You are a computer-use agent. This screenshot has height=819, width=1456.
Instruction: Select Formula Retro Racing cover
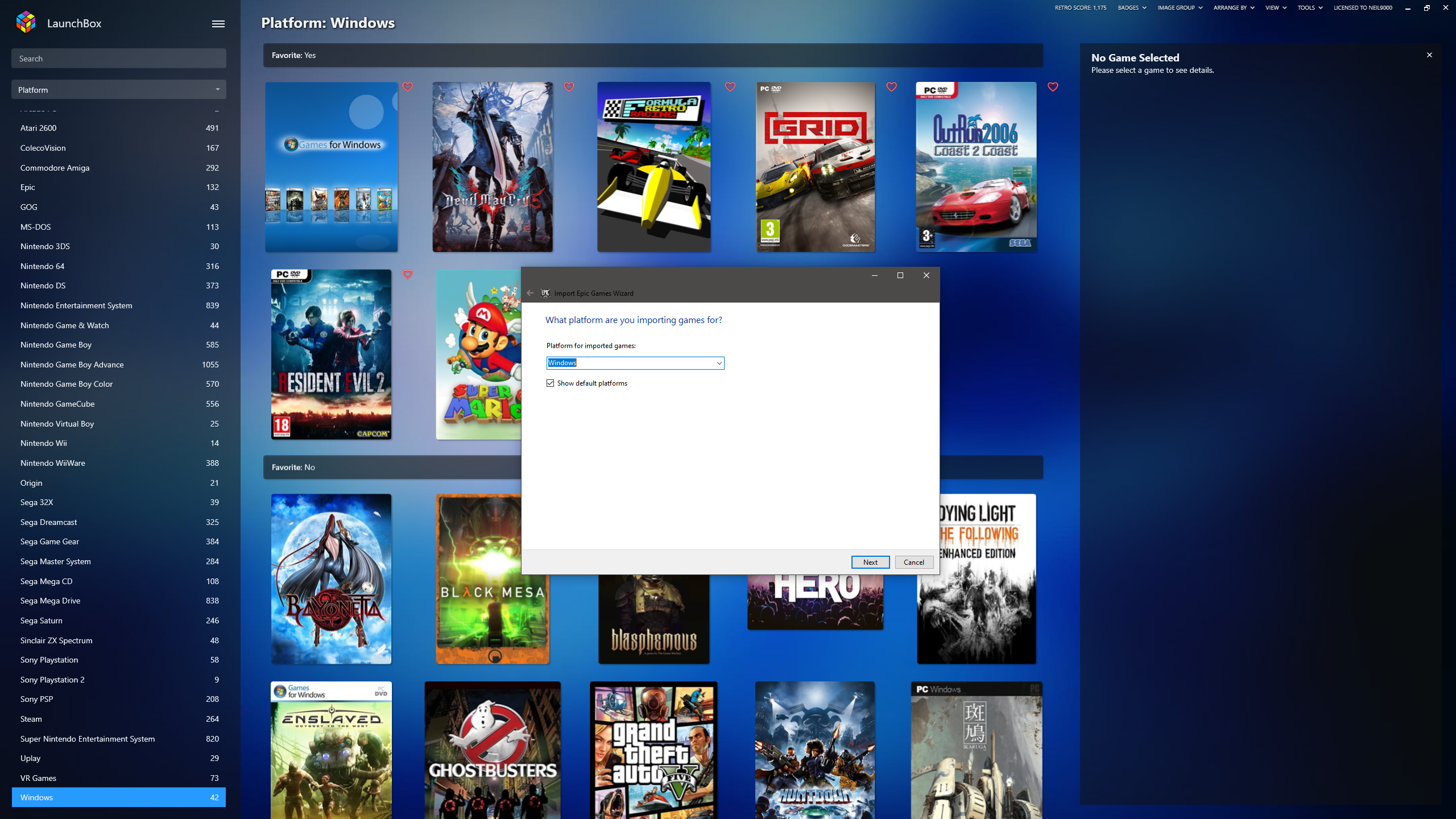pyautogui.click(x=654, y=167)
